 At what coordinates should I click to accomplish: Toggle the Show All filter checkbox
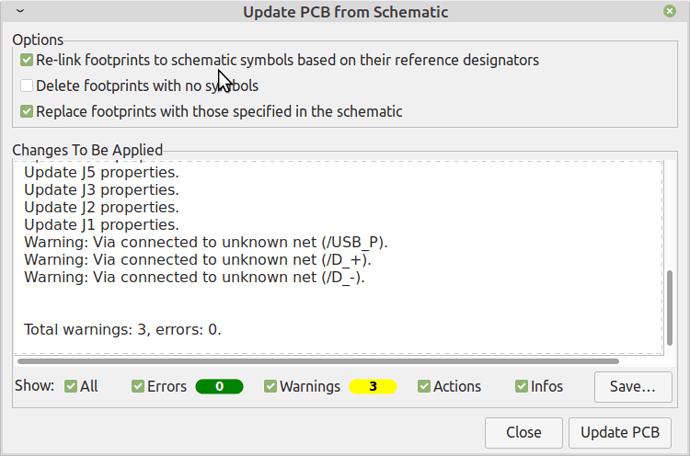coord(70,386)
